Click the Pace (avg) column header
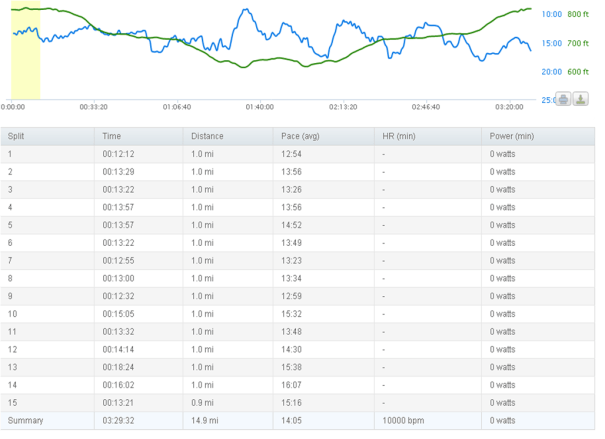The width and height of the screenshot is (605, 439). pos(300,136)
